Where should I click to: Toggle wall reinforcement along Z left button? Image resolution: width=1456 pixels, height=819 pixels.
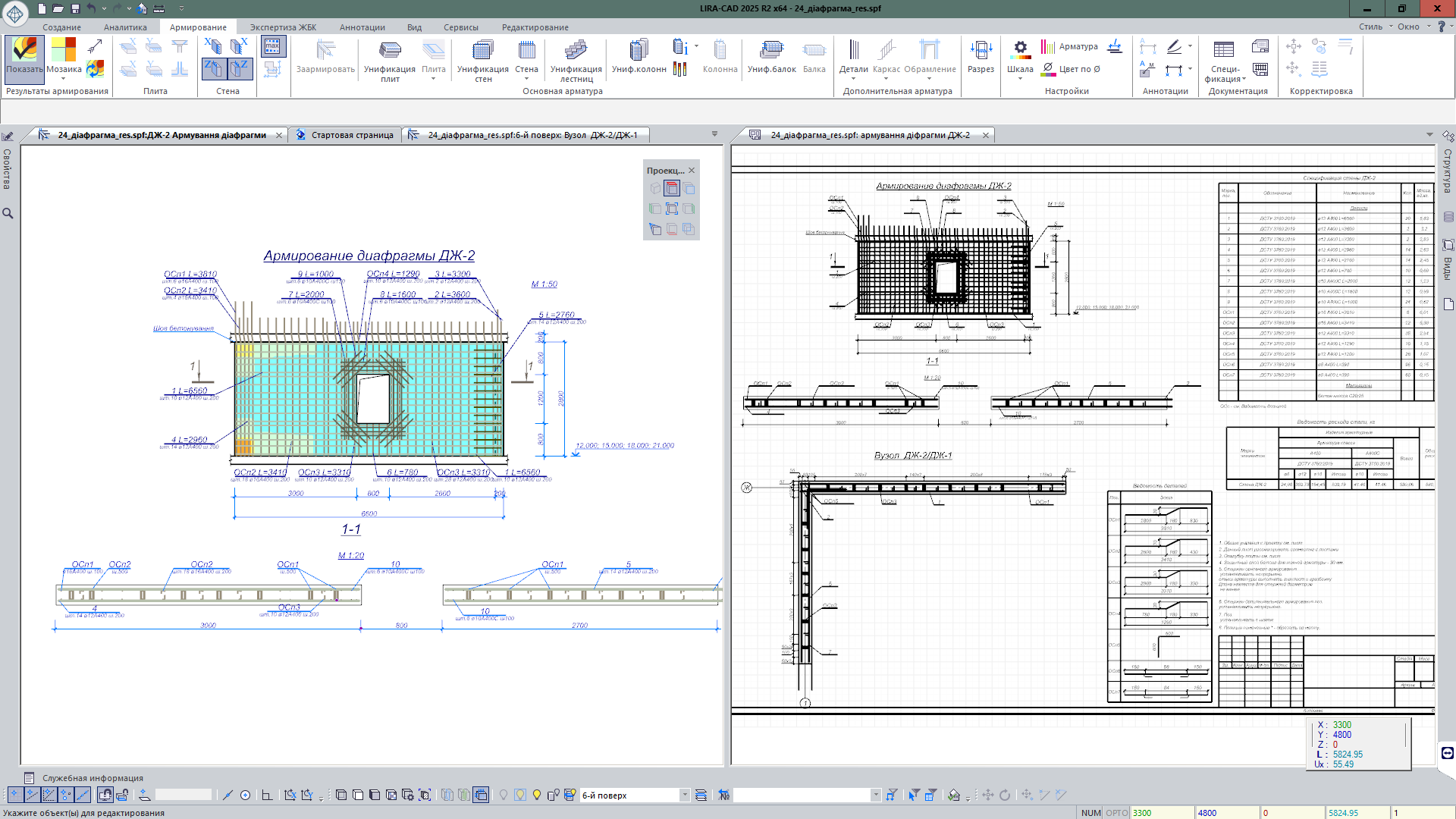pyautogui.click(x=213, y=69)
